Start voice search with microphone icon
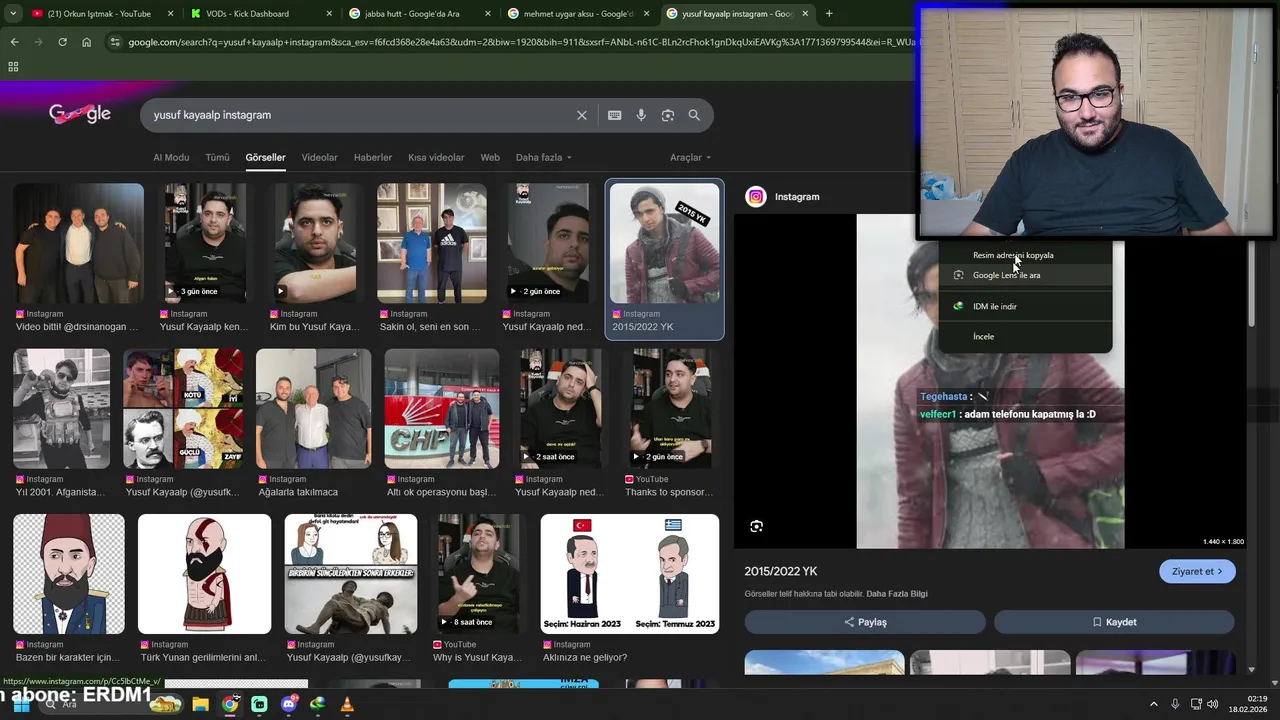The height and width of the screenshot is (720, 1280). coord(641,115)
